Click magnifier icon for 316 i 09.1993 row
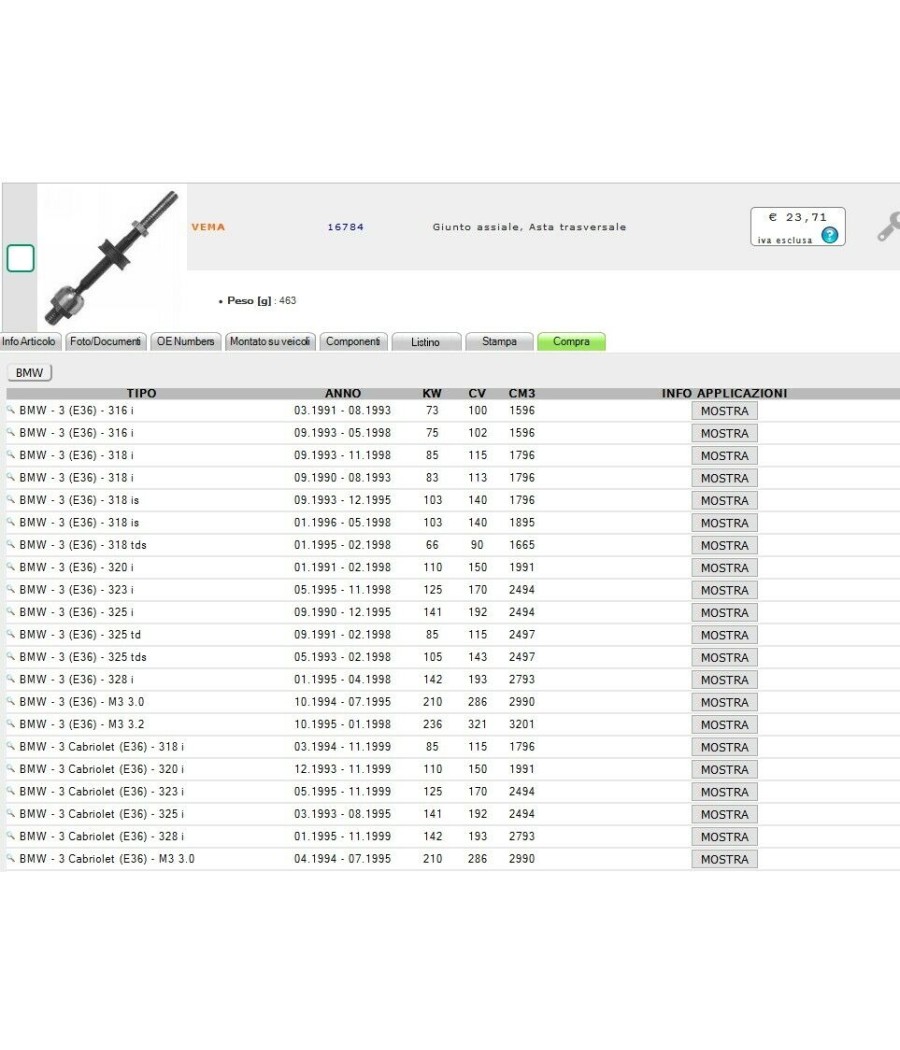This screenshot has width=900, height=1050. [x=11, y=432]
